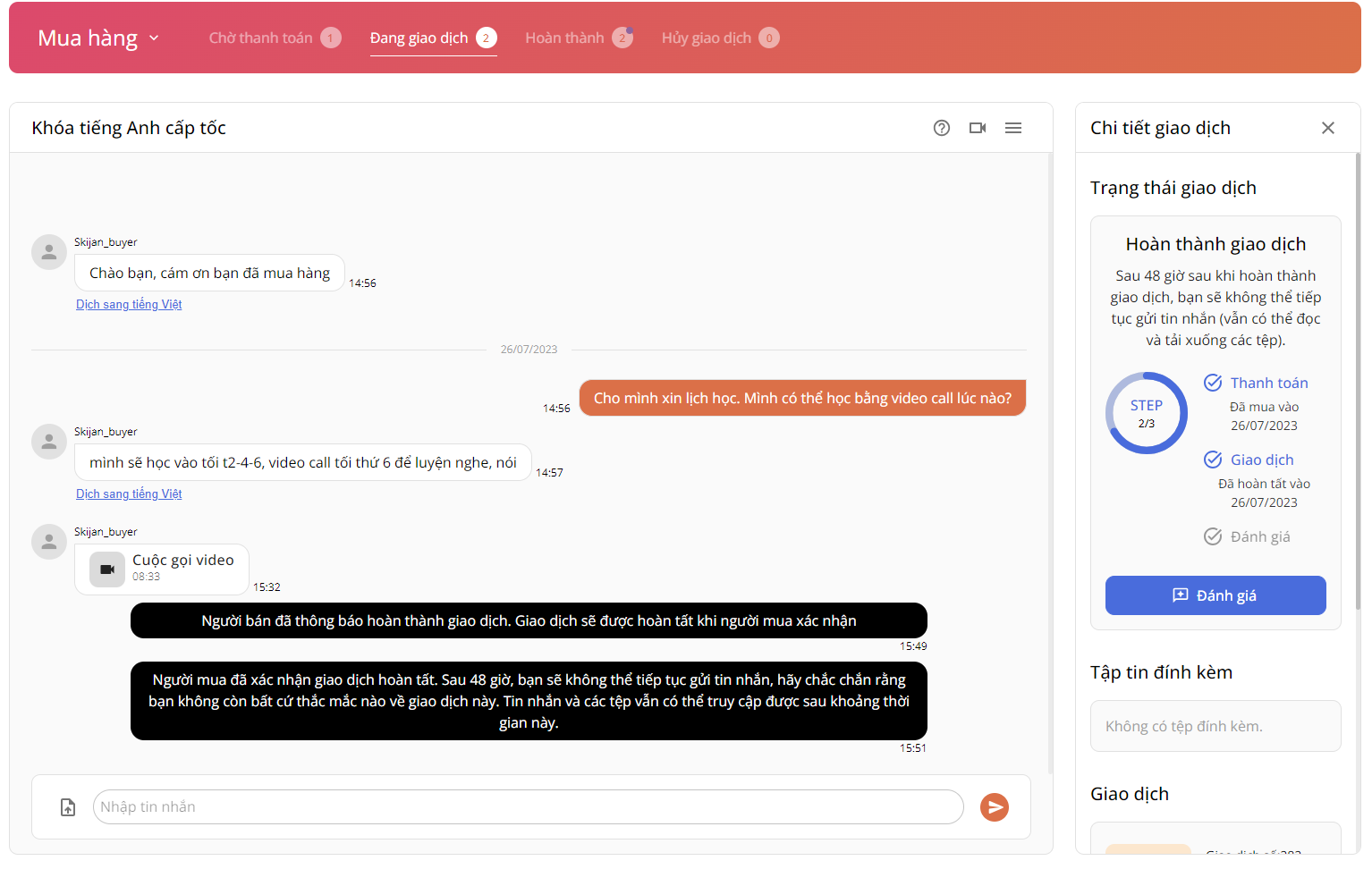Expand the Mua hàng dropdown
Image resolution: width=1372 pixels, height=869 pixels.
[x=98, y=38]
